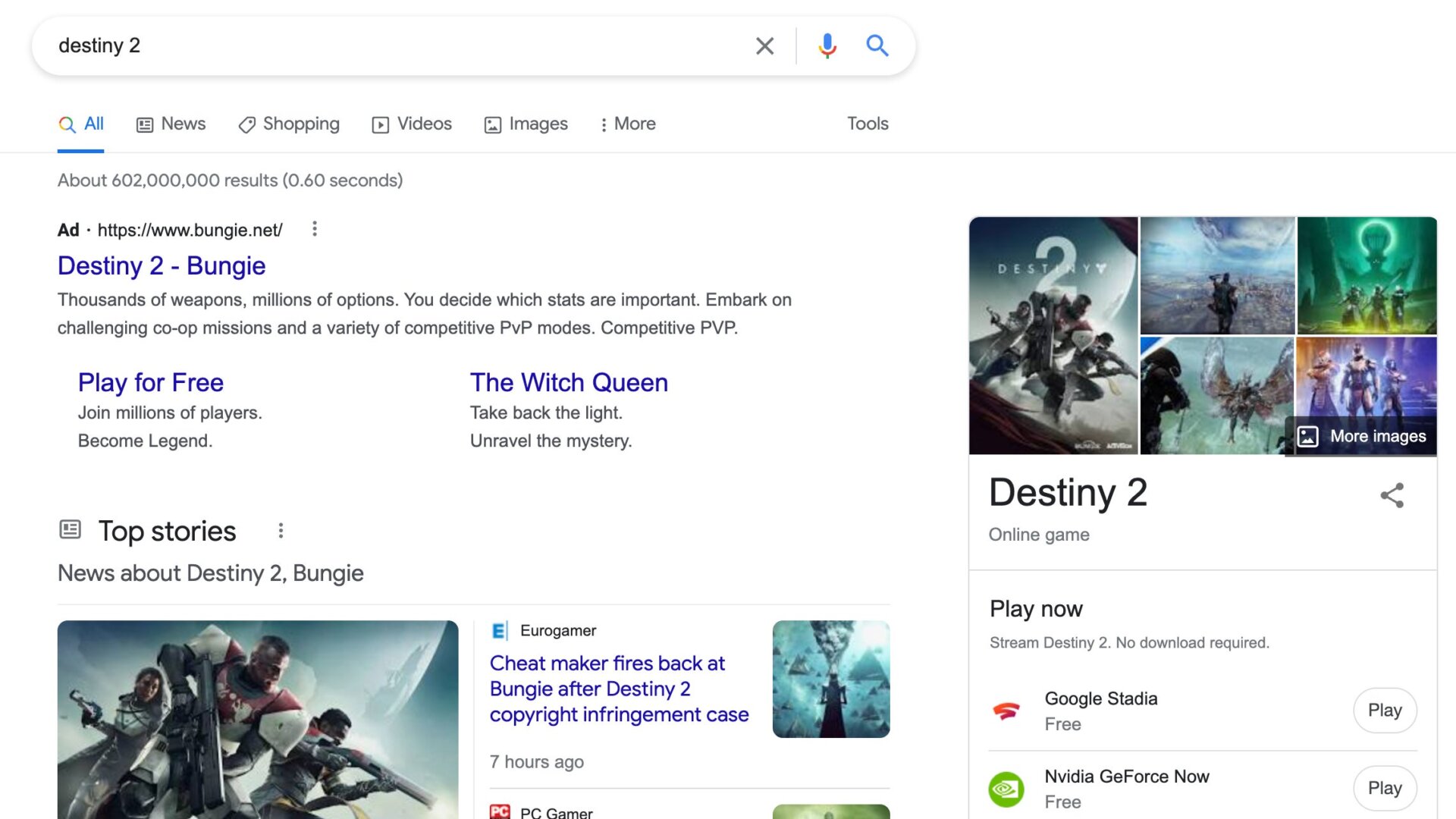Select the PC Gamer favicon
This screenshot has height=819, width=1456.
500,811
